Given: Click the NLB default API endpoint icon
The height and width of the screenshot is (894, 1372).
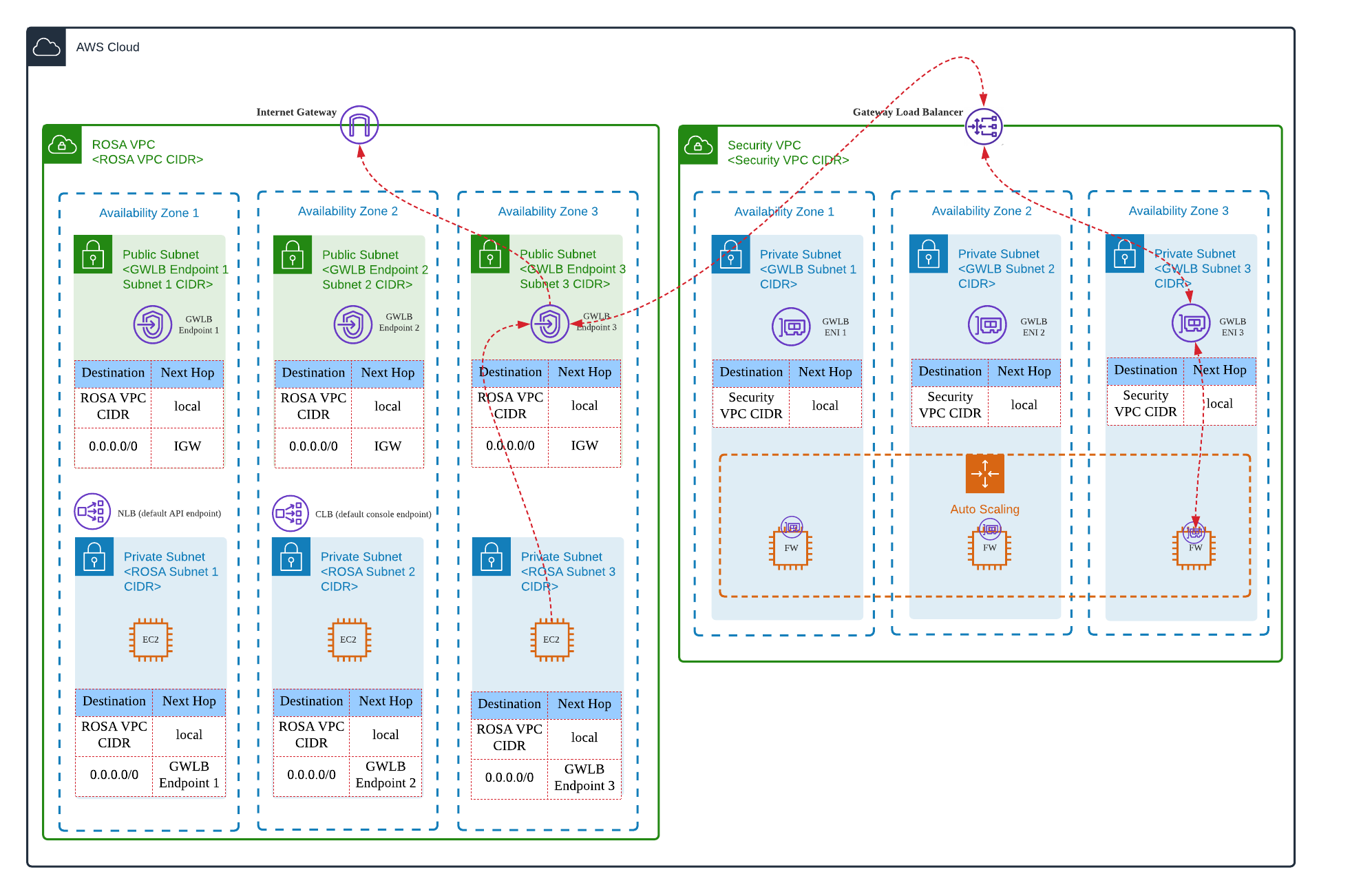Looking at the screenshot, I should pyautogui.click(x=92, y=512).
